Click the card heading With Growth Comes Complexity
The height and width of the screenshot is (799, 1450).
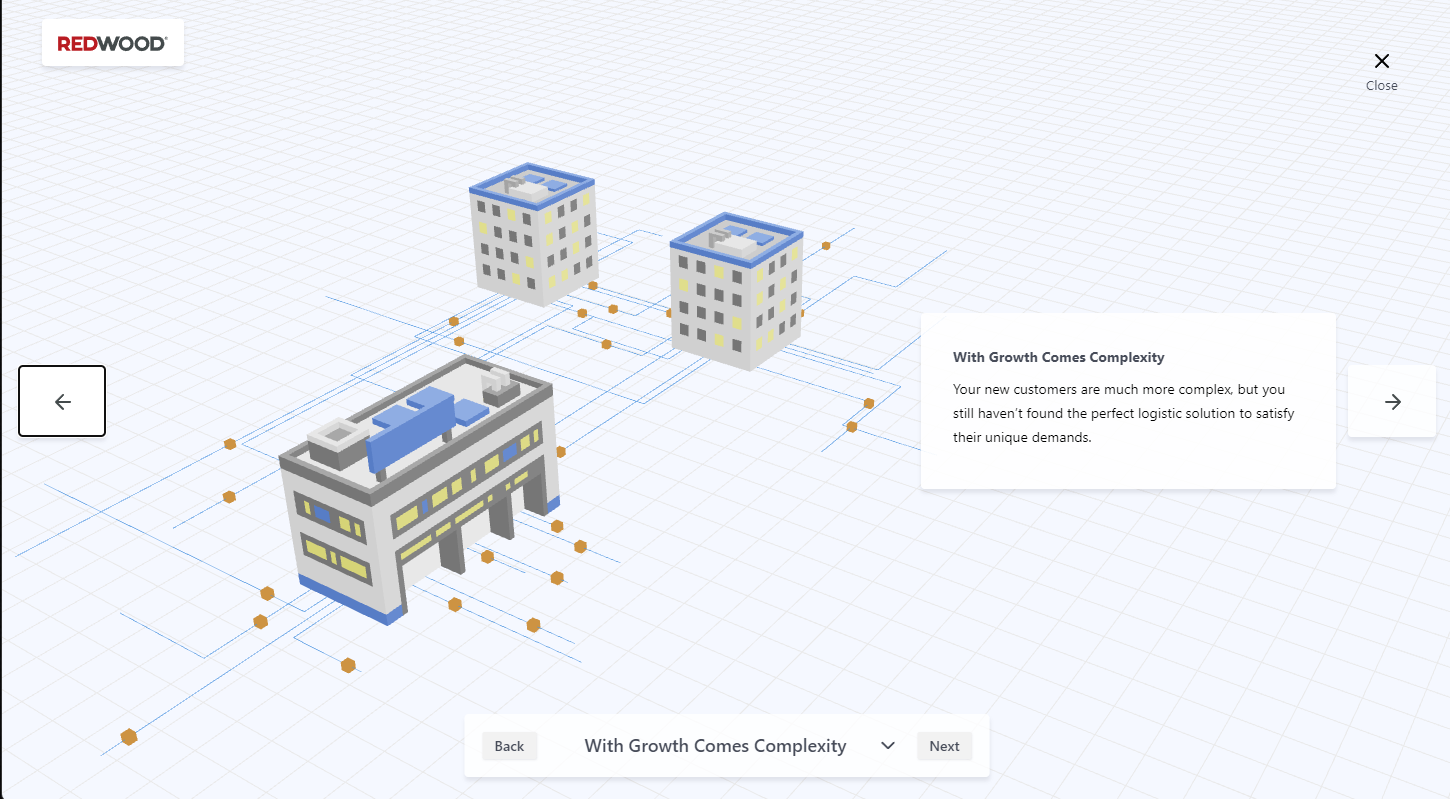point(1058,357)
